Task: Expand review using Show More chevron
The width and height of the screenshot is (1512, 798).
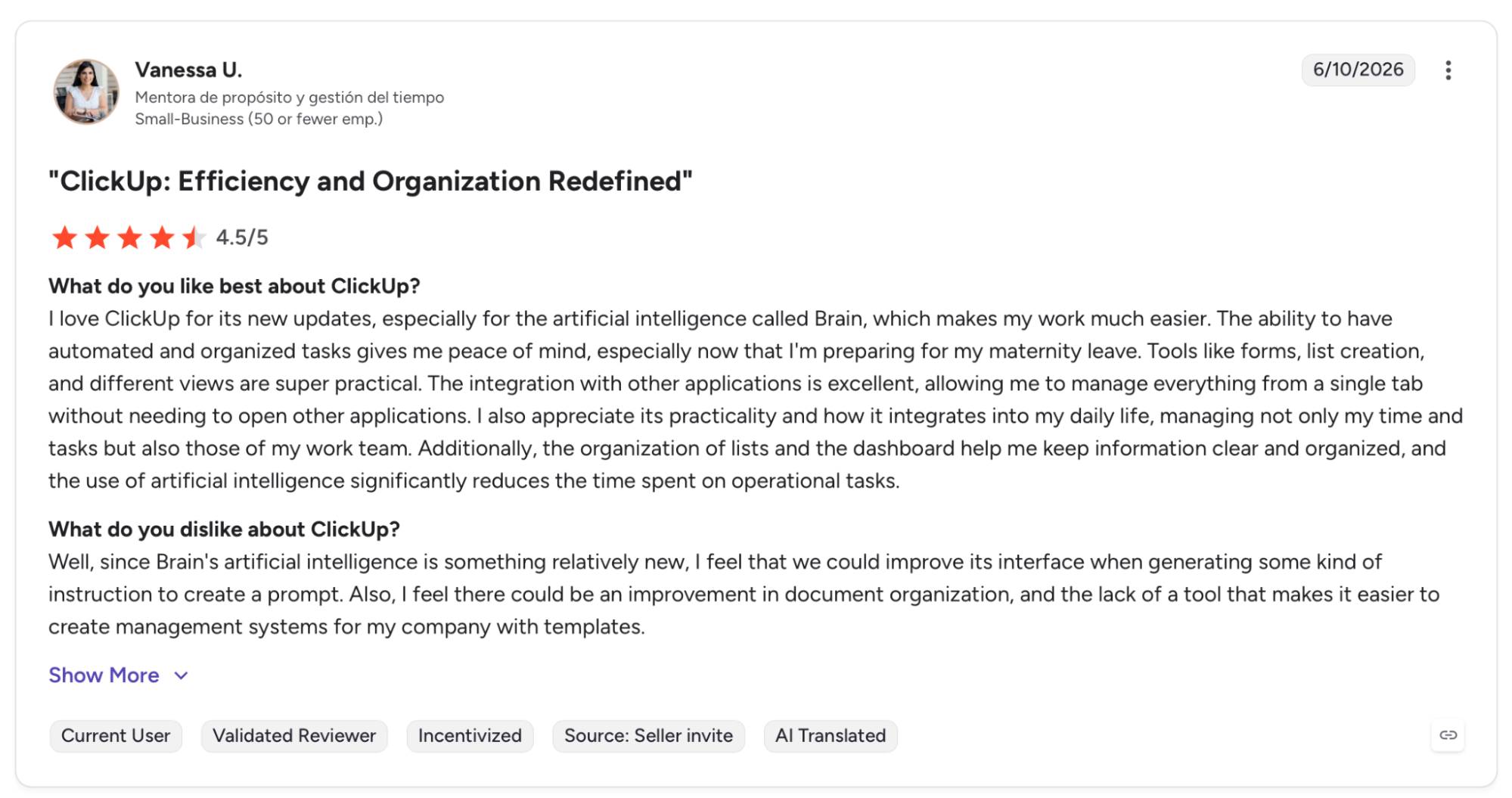Action: [x=181, y=675]
